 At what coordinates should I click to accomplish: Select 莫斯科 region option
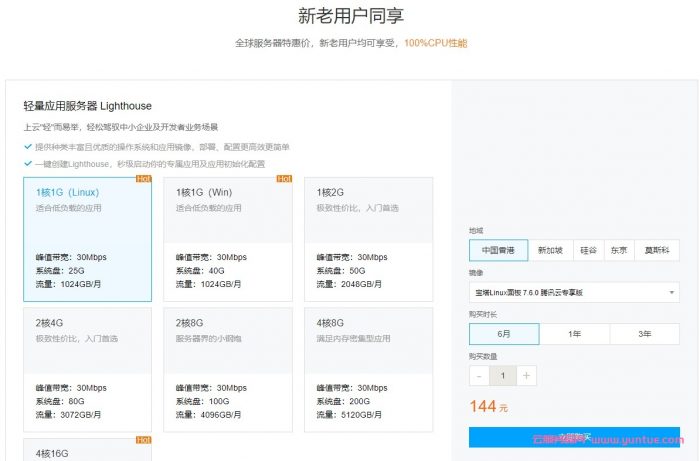pos(657,250)
